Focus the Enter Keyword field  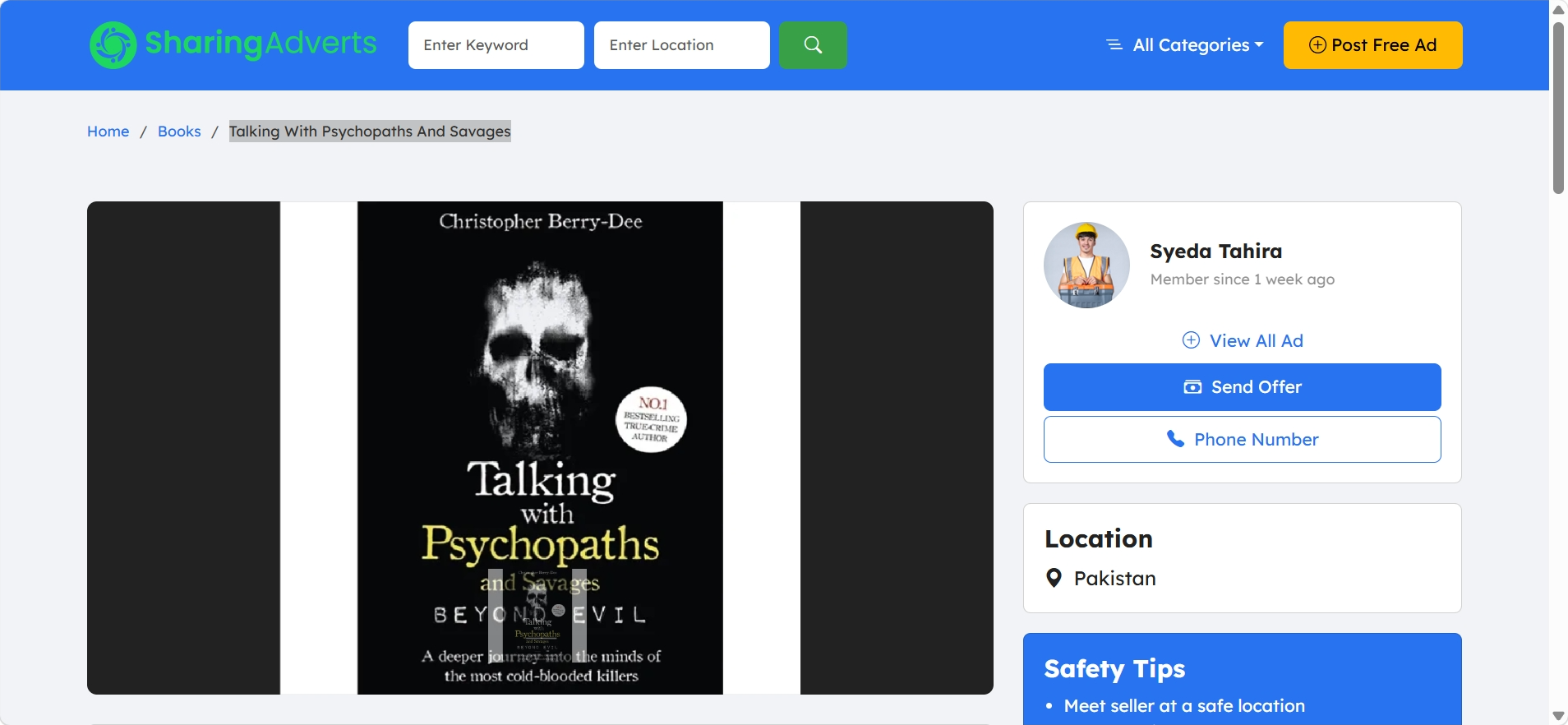click(x=496, y=45)
